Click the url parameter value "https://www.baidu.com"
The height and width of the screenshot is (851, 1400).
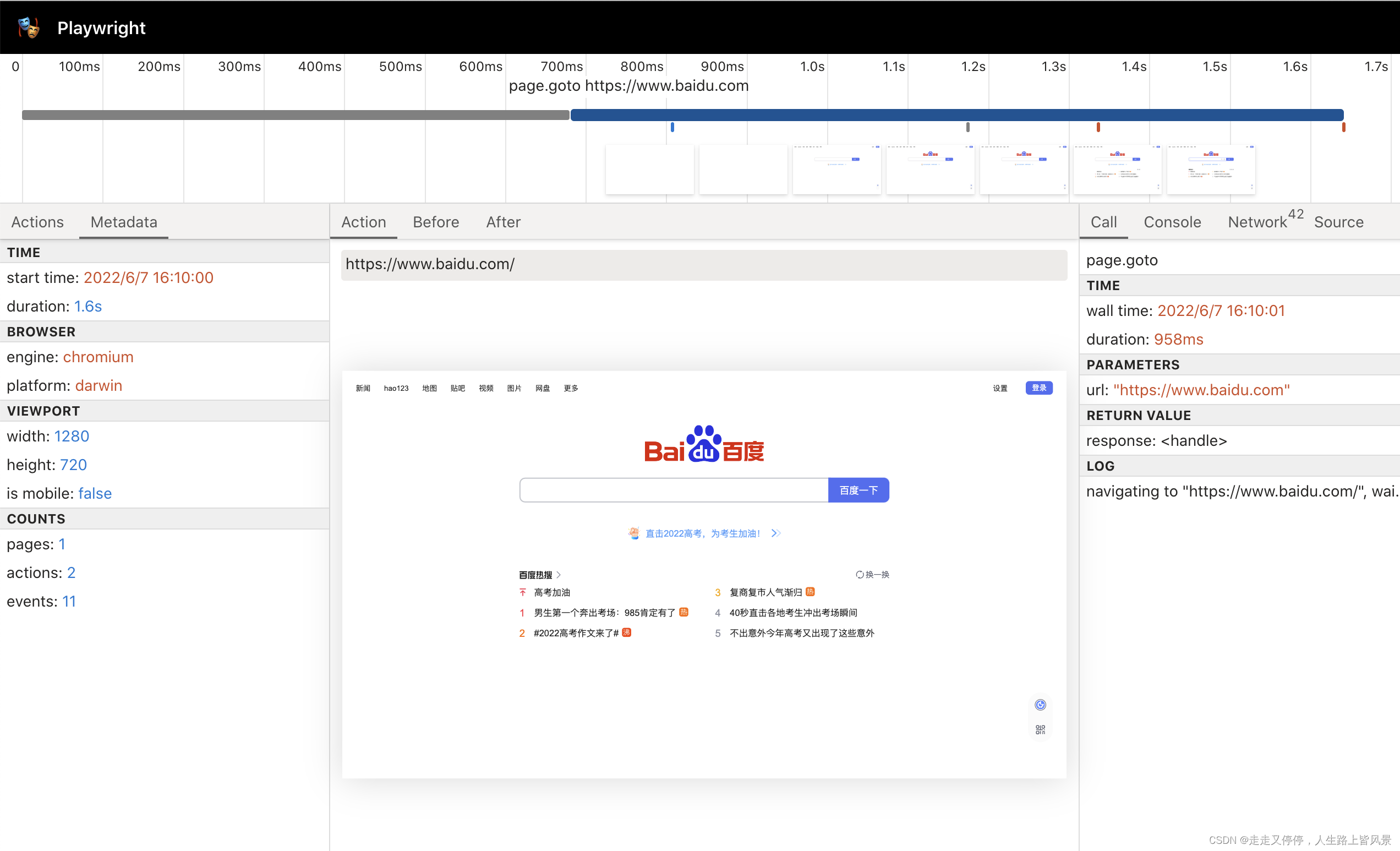1202,390
